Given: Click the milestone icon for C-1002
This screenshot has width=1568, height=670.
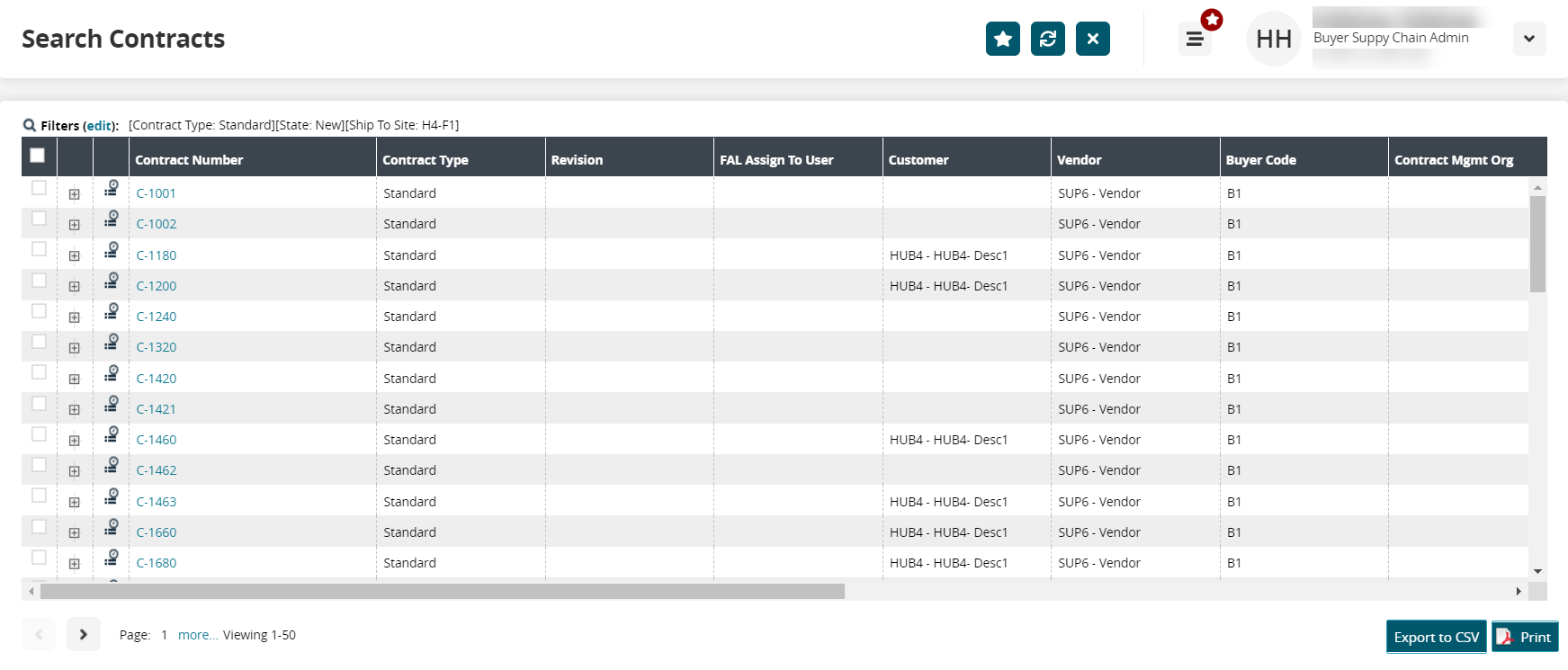Looking at the screenshot, I should pyautogui.click(x=112, y=219).
